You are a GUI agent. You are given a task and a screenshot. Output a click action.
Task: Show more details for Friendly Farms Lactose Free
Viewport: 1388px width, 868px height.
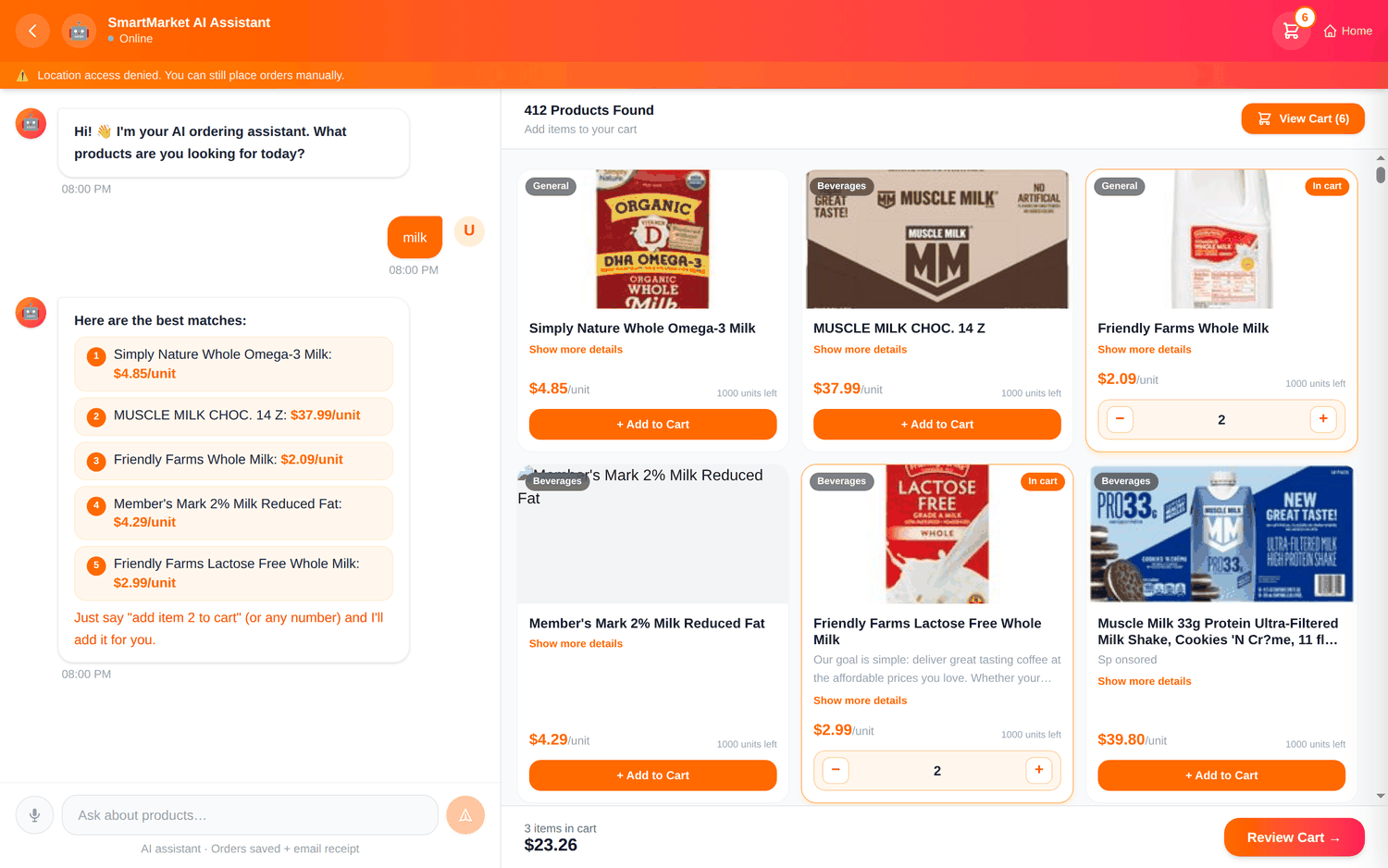(860, 701)
